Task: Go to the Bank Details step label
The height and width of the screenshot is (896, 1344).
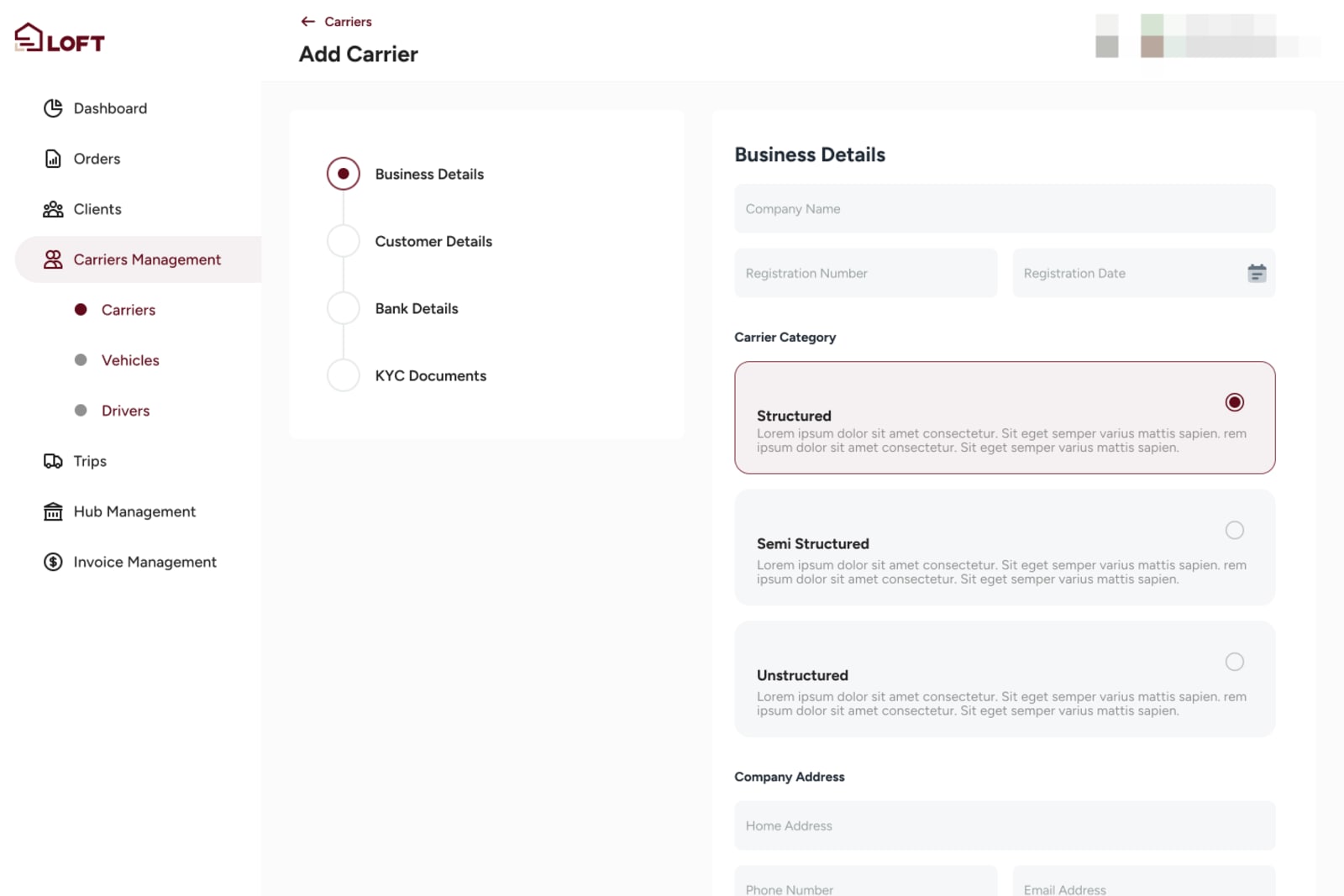Action: [x=417, y=308]
